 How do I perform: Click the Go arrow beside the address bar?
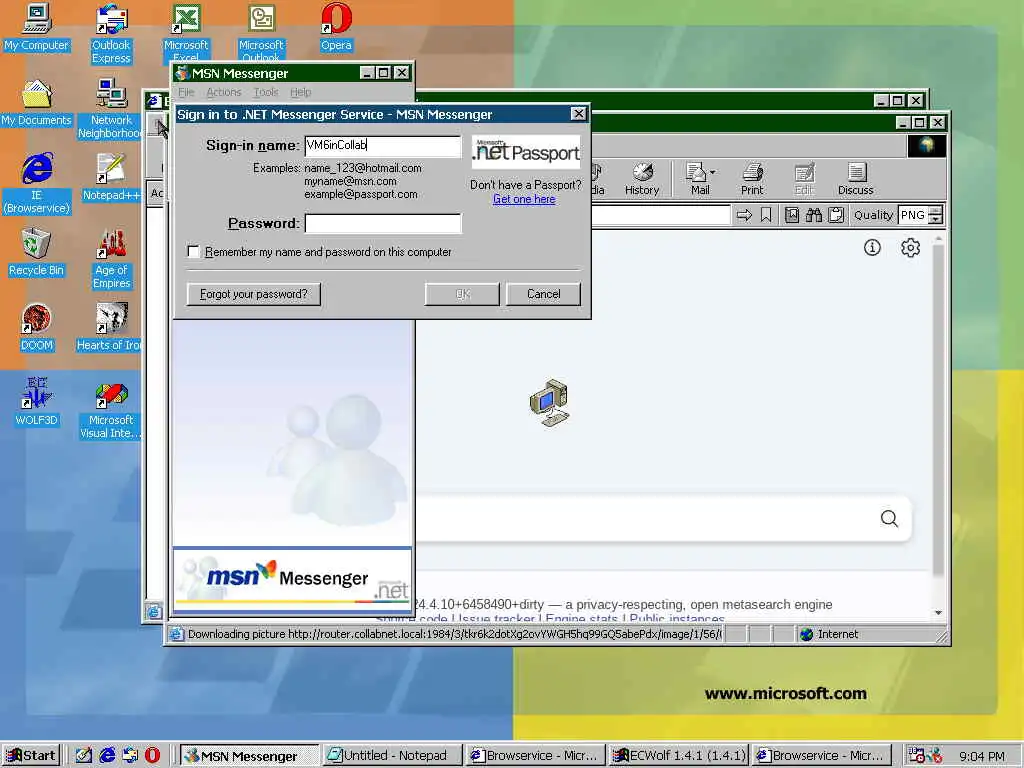coord(744,215)
